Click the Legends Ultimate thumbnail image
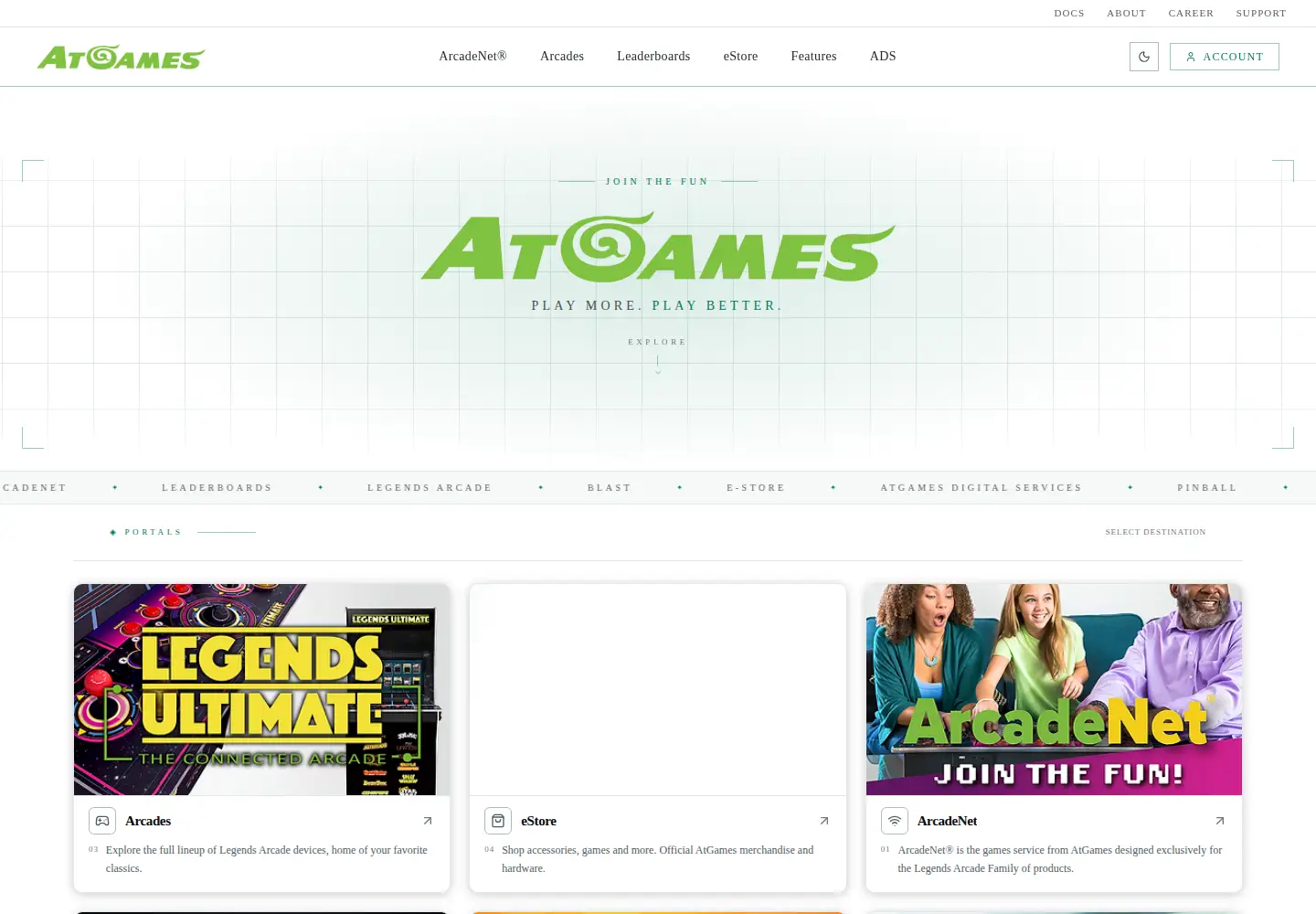 click(261, 689)
